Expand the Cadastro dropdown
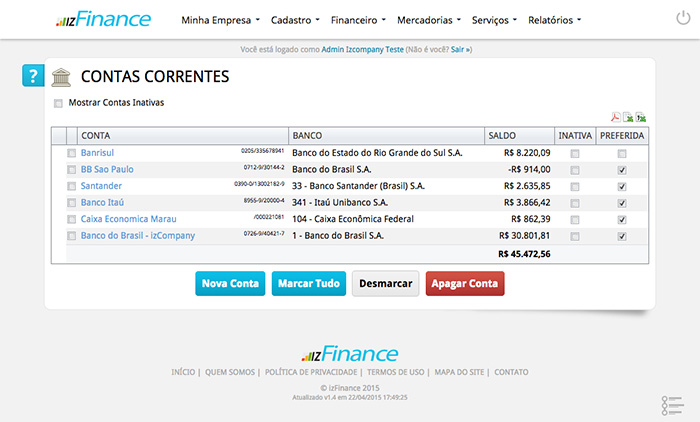700x422 pixels. (x=295, y=20)
